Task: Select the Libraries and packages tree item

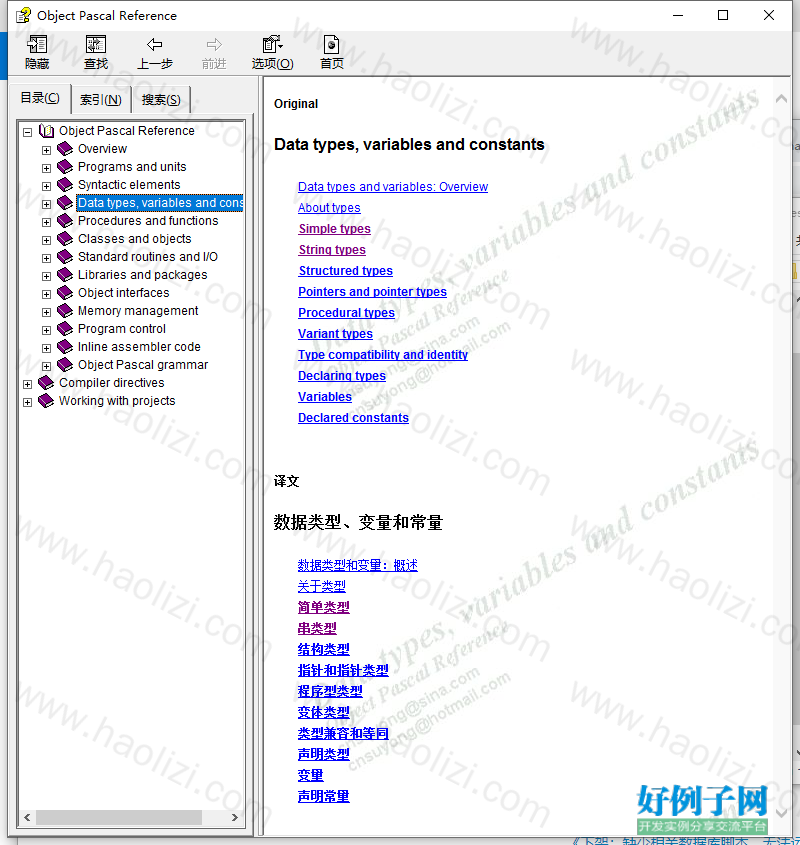Action: click(142, 275)
